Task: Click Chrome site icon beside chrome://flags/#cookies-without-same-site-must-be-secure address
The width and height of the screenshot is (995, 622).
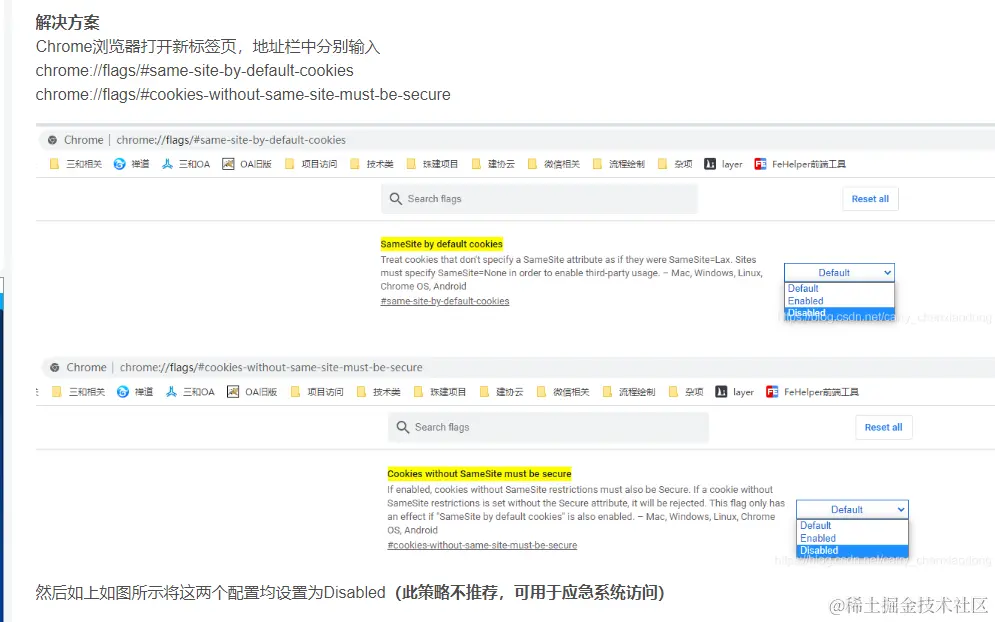Action: click(x=55, y=367)
